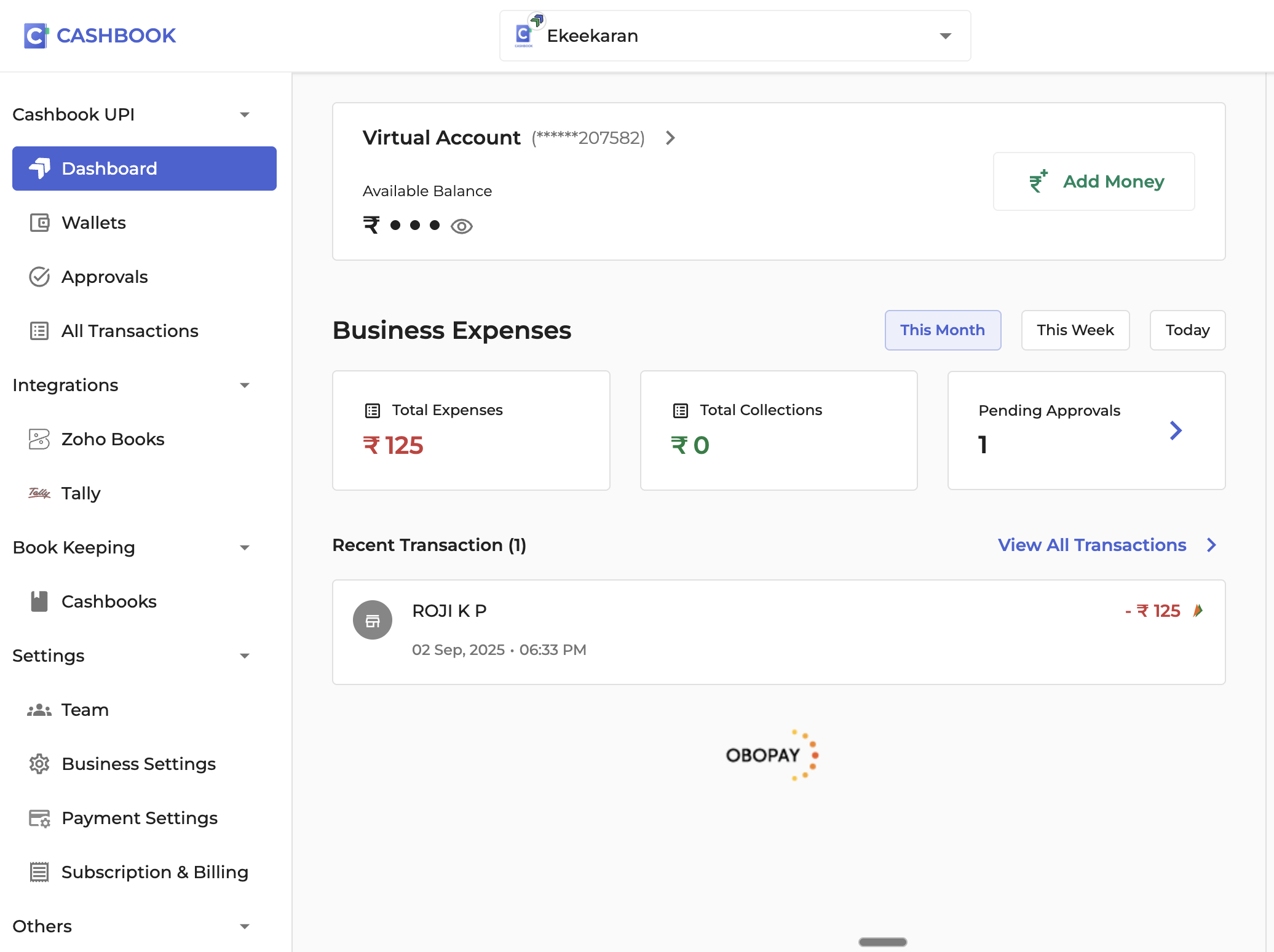
Task: Collapse the Cashbook UPI section
Action: (245, 115)
